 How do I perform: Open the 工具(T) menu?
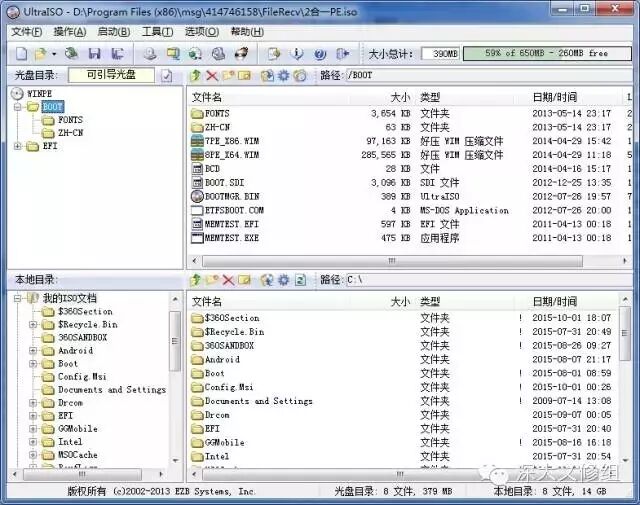pyautogui.click(x=157, y=31)
